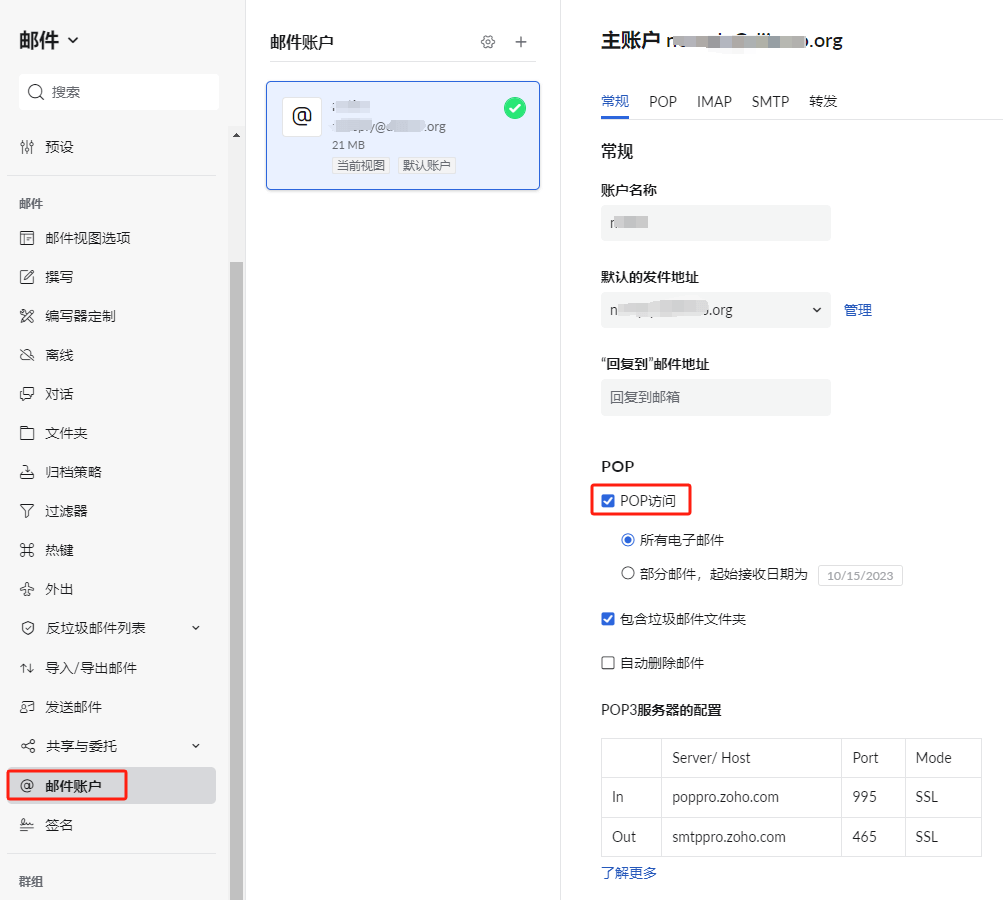The height and width of the screenshot is (900, 1003).
Task: Click the plus icon to add mail account
Action: pyautogui.click(x=520, y=42)
